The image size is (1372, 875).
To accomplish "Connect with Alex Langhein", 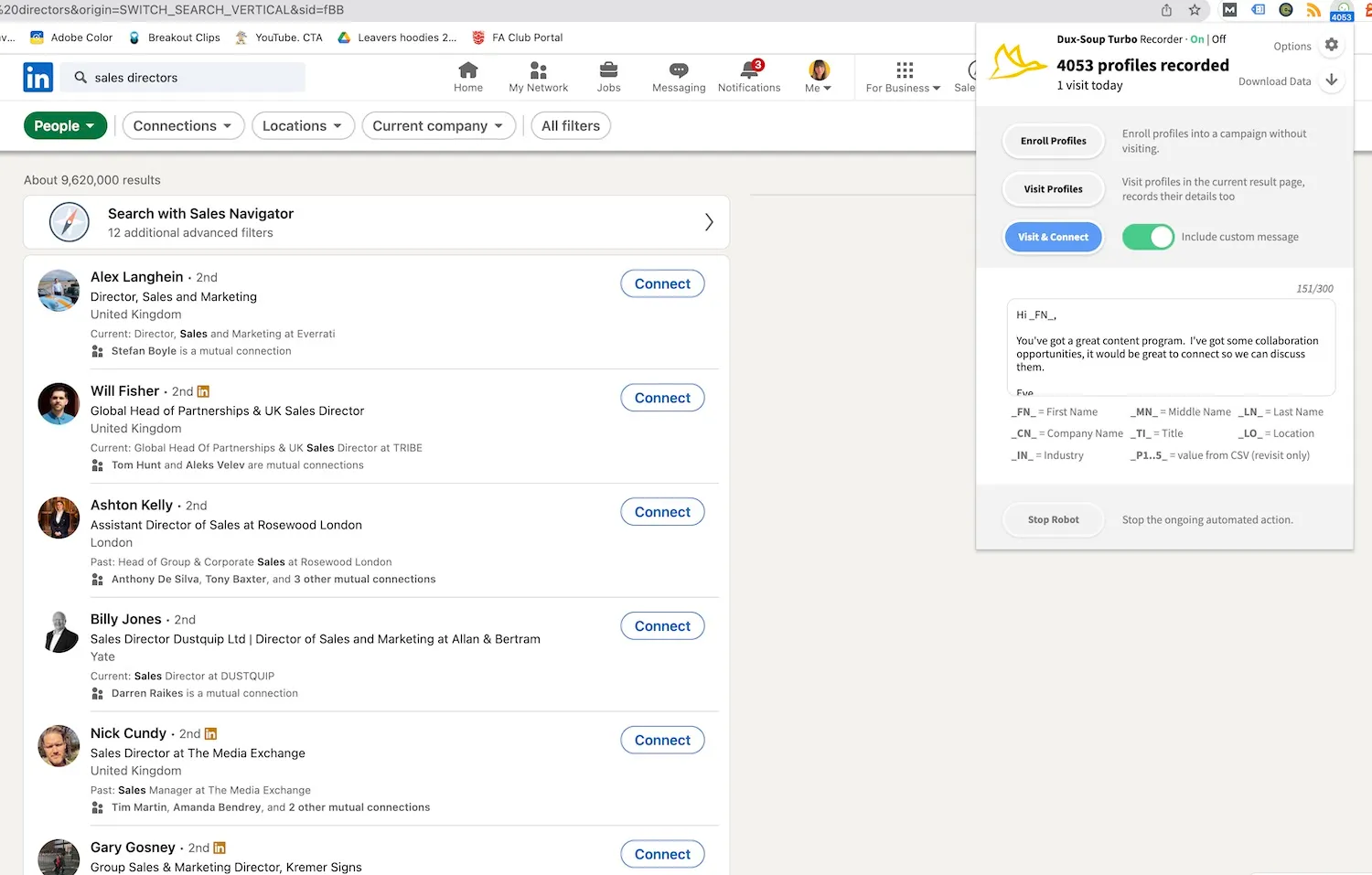I will click(x=662, y=283).
